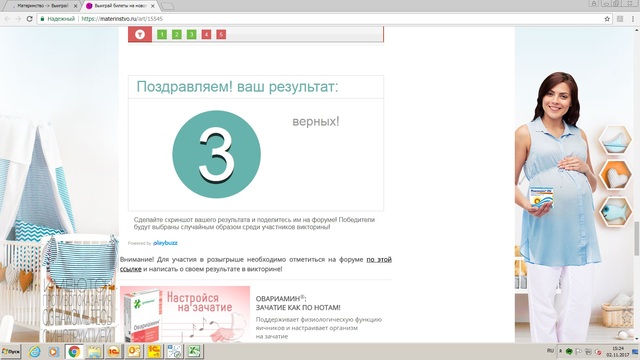Launch Internet Explorer from the taskbar
The height and width of the screenshot is (360, 640).
click(35, 351)
